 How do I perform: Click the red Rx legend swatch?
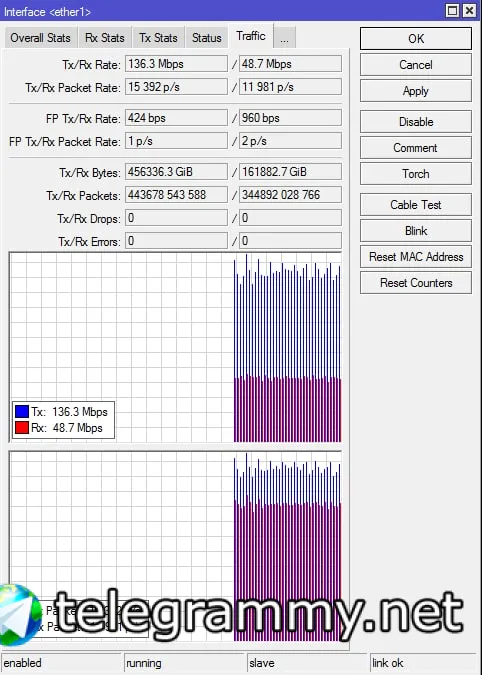[22, 427]
